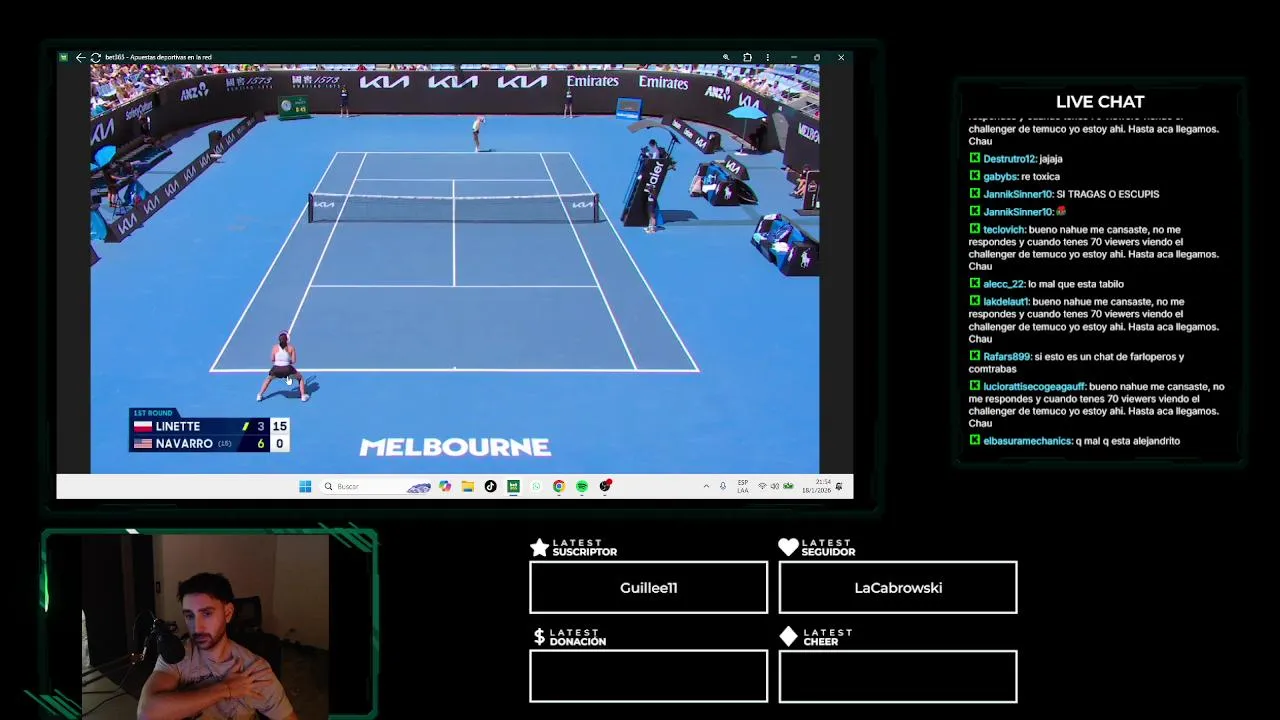Screen dimensions: 1280x720
Task: Click the Latest Donación dollar icon
Action: coord(539,637)
